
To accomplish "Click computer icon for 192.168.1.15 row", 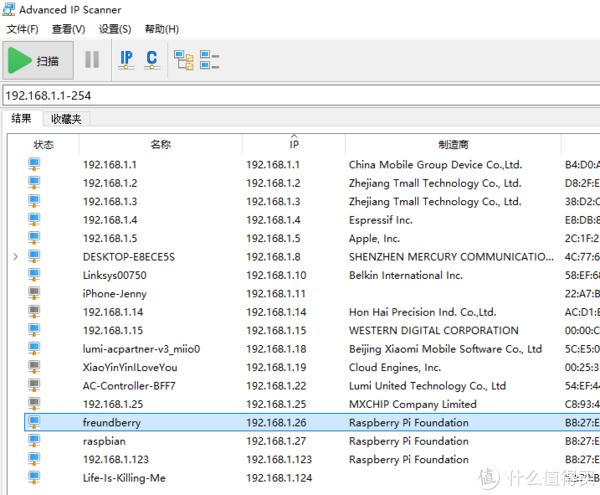I will [34, 330].
